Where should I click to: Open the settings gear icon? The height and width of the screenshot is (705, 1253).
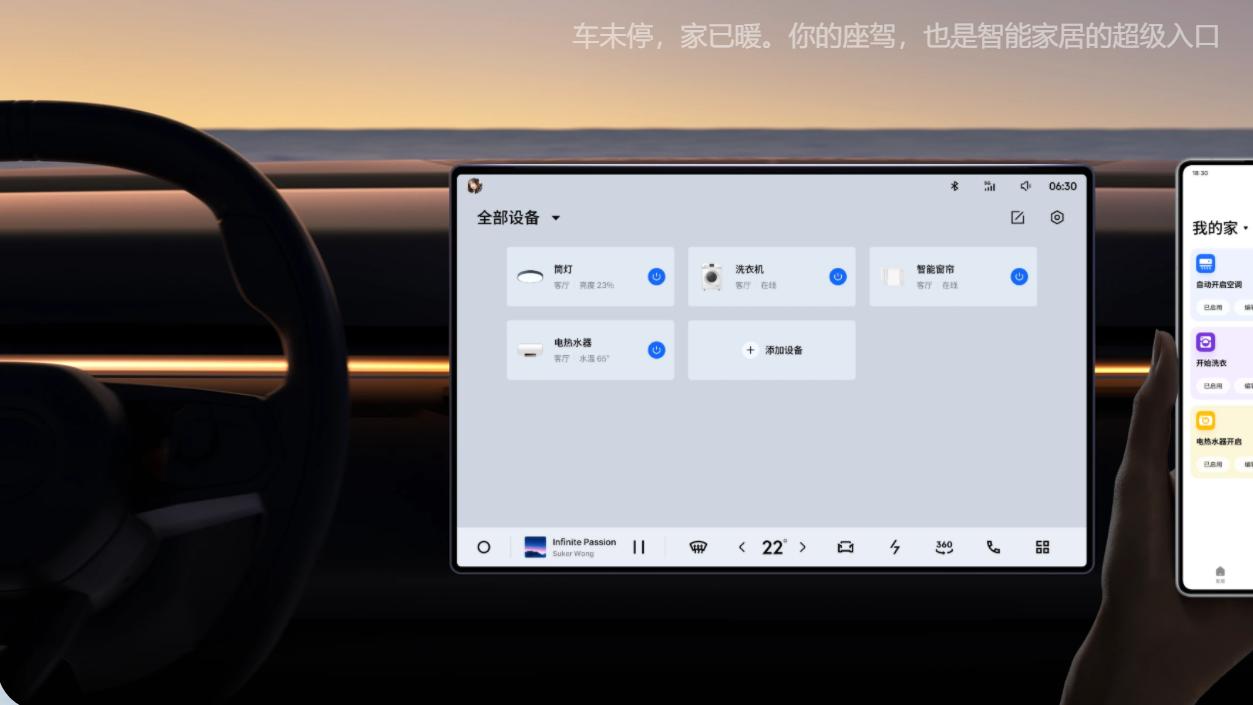(x=1055, y=218)
